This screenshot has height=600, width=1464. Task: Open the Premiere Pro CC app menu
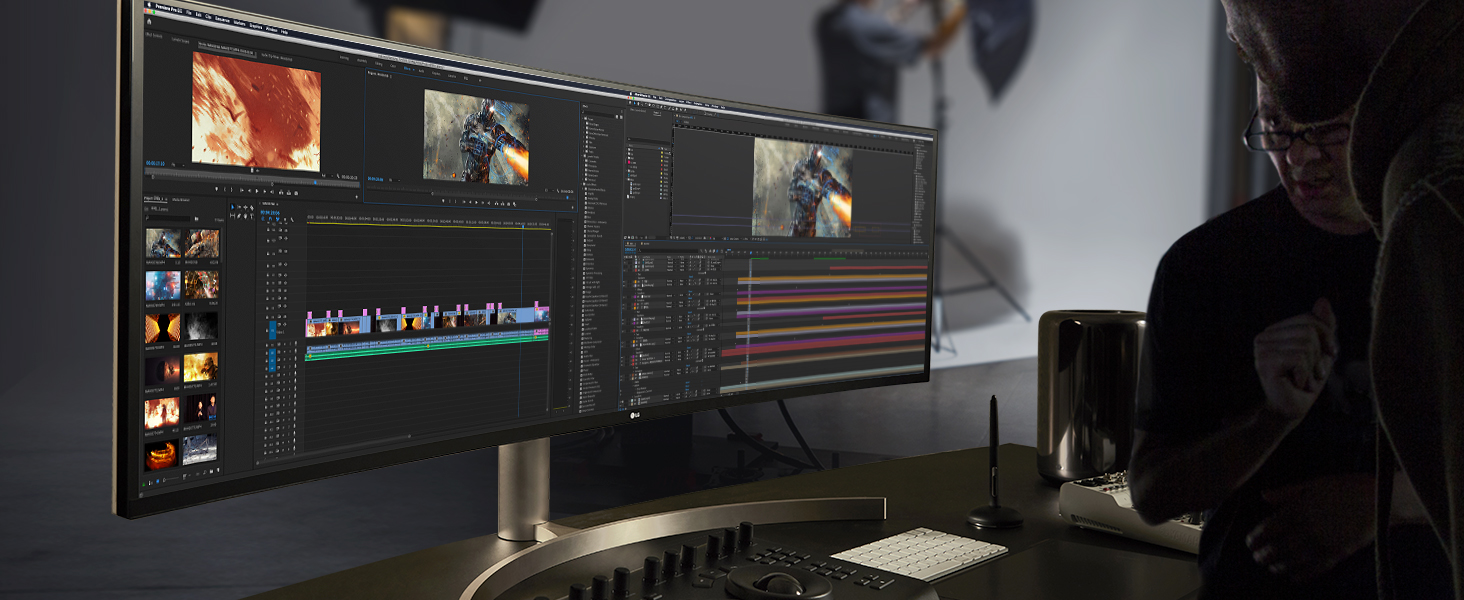point(169,9)
